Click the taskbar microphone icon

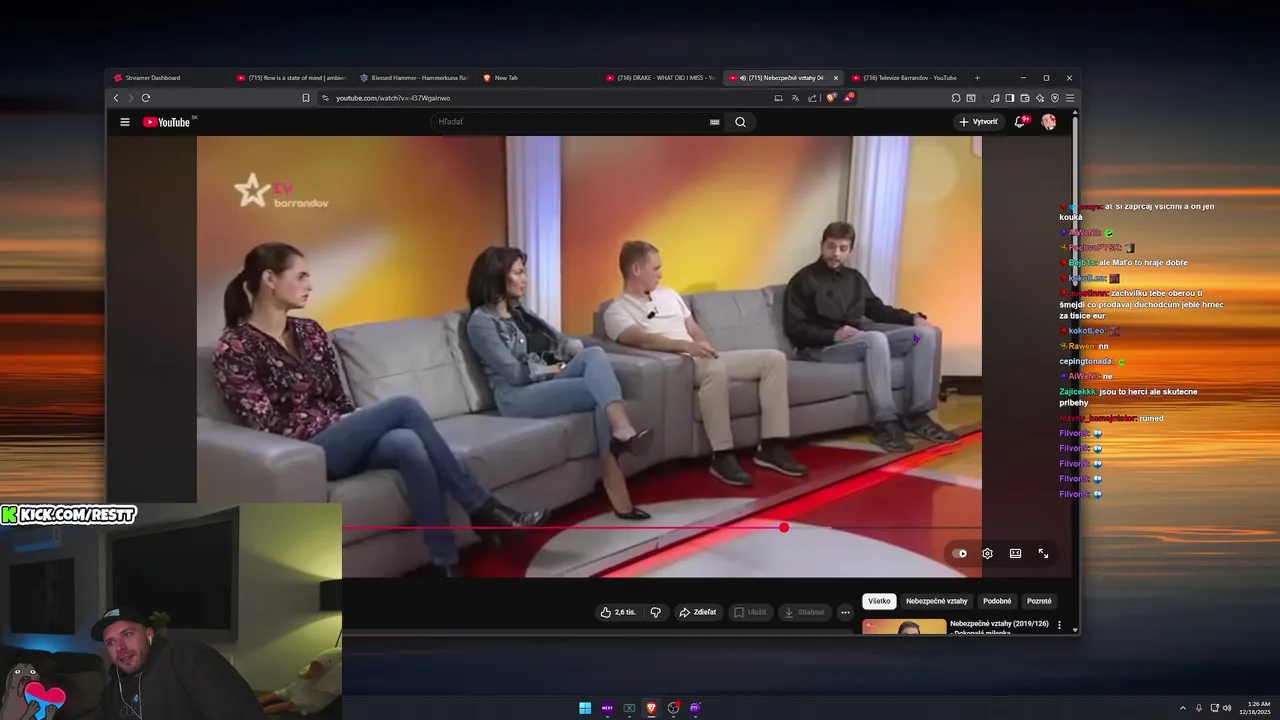click(x=1199, y=708)
